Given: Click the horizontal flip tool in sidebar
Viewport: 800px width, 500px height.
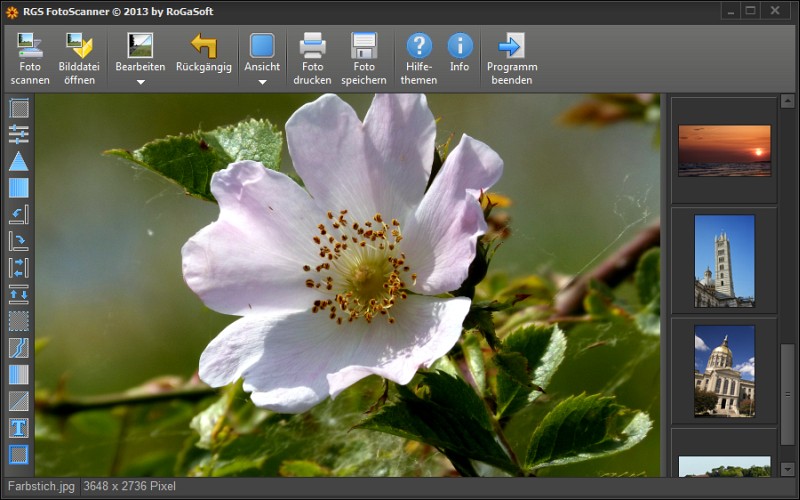Looking at the screenshot, I should point(19,268).
